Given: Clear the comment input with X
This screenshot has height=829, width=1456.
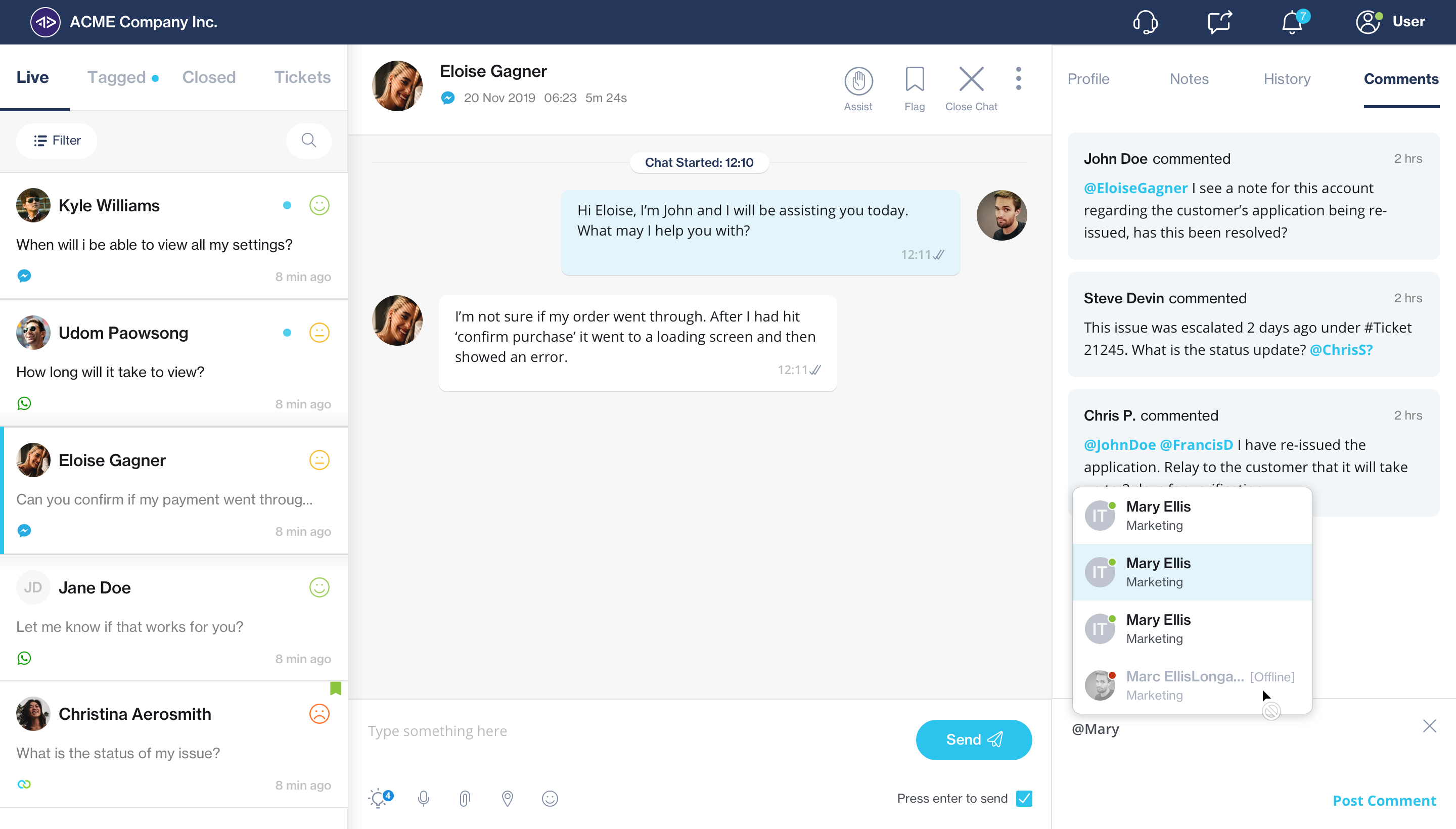Looking at the screenshot, I should (x=1429, y=726).
